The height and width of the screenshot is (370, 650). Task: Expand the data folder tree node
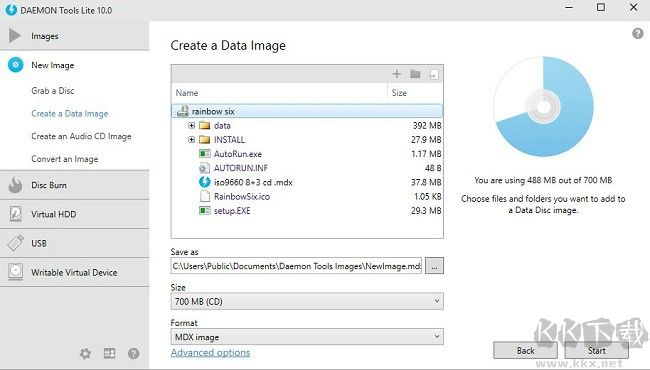192,126
